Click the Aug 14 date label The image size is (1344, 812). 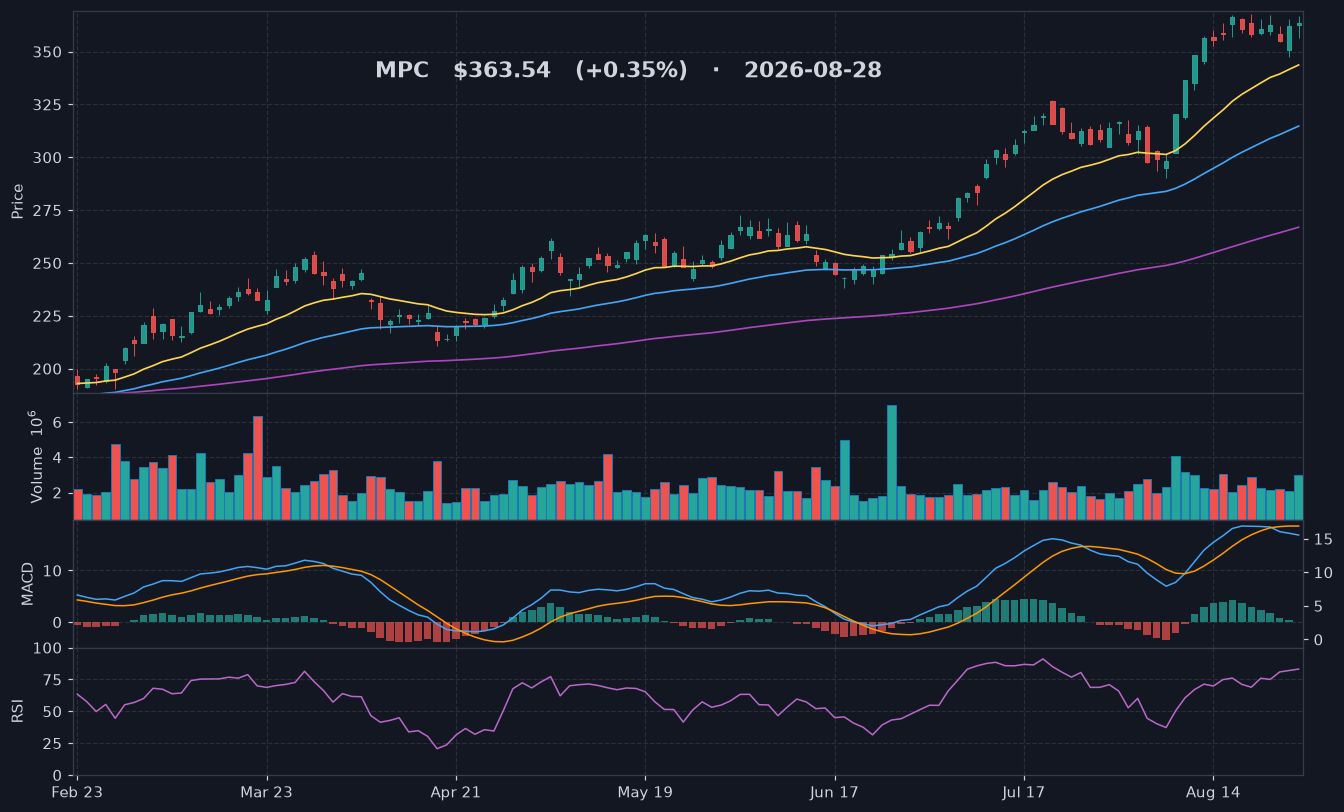[x=1213, y=791]
